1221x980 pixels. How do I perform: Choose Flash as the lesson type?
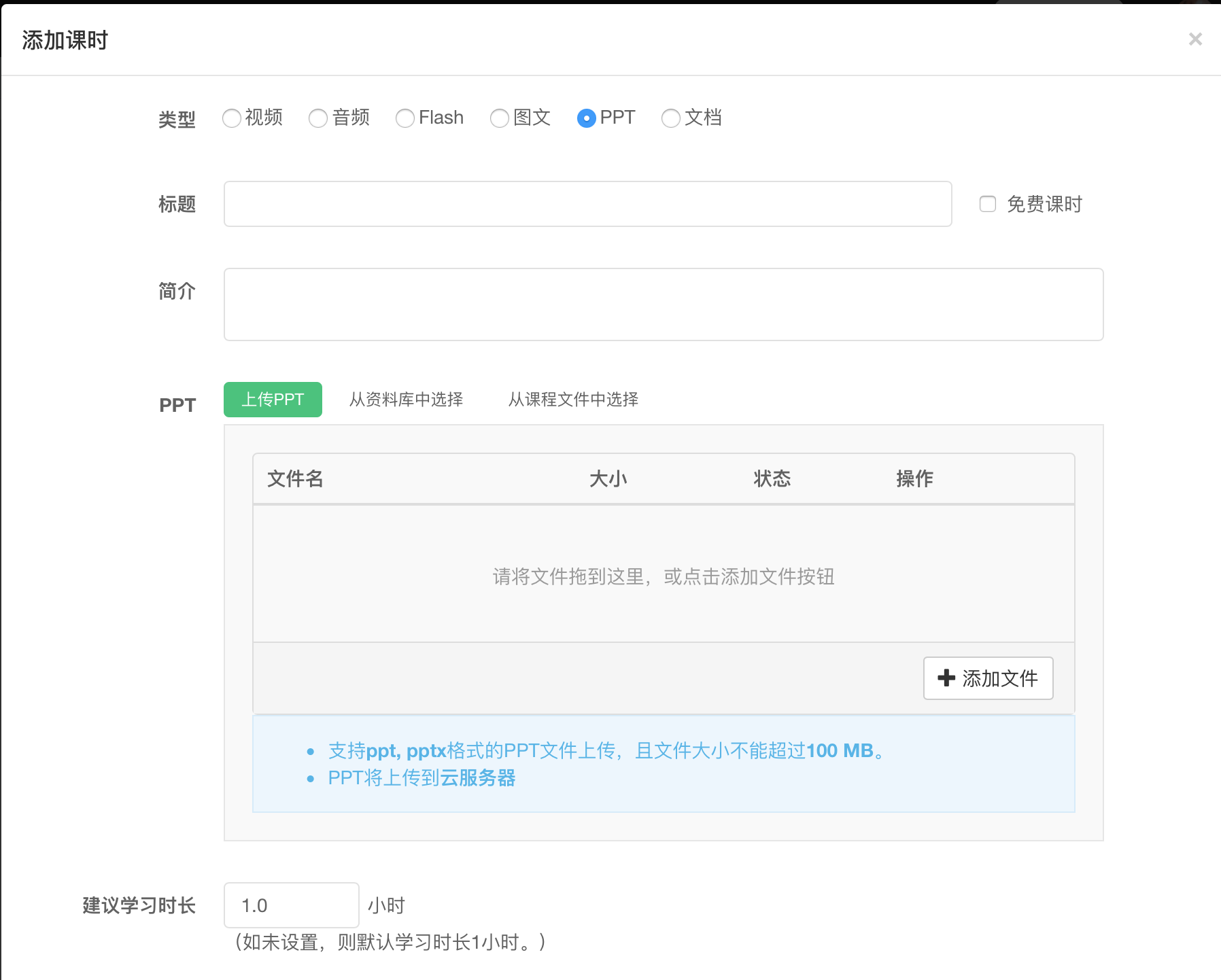click(x=405, y=118)
